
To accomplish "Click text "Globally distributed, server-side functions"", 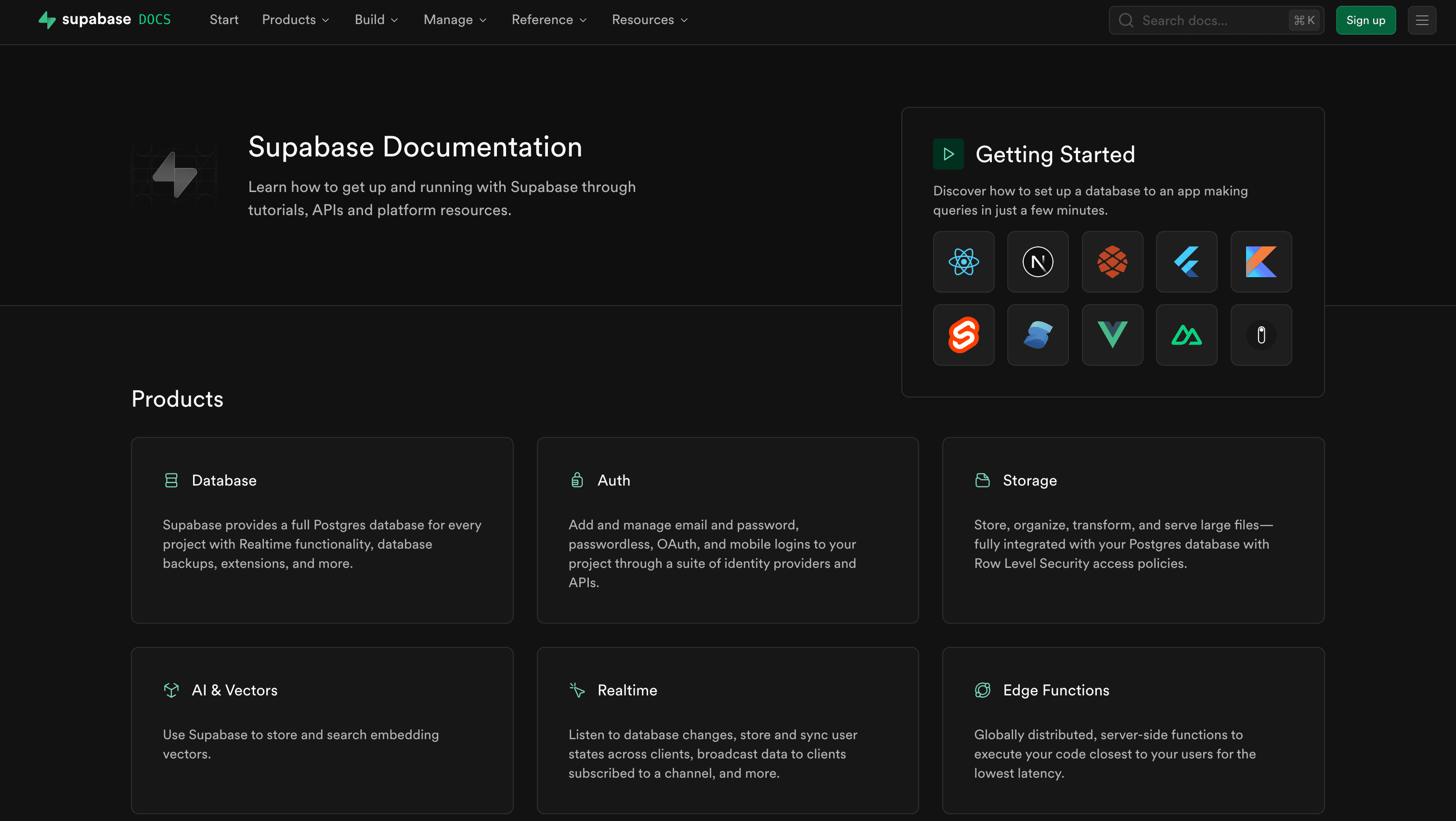I will click(1101, 734).
